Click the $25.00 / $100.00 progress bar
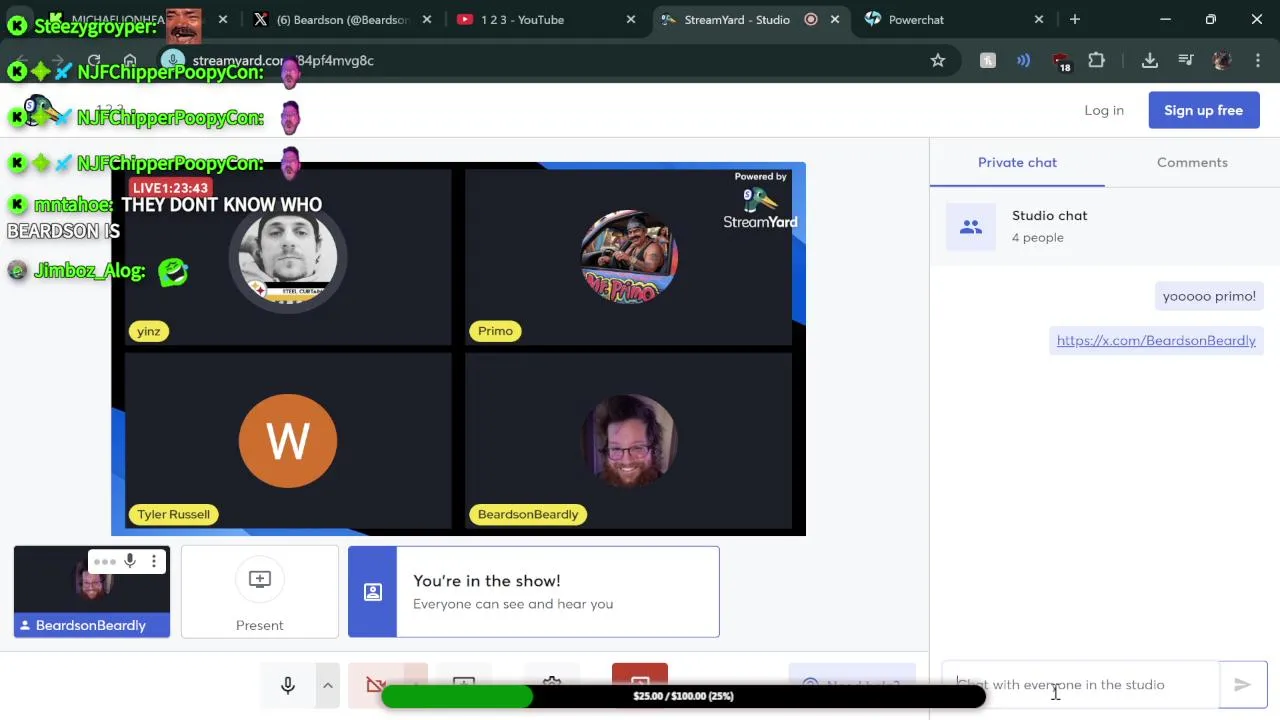1280x720 pixels. [x=683, y=696]
